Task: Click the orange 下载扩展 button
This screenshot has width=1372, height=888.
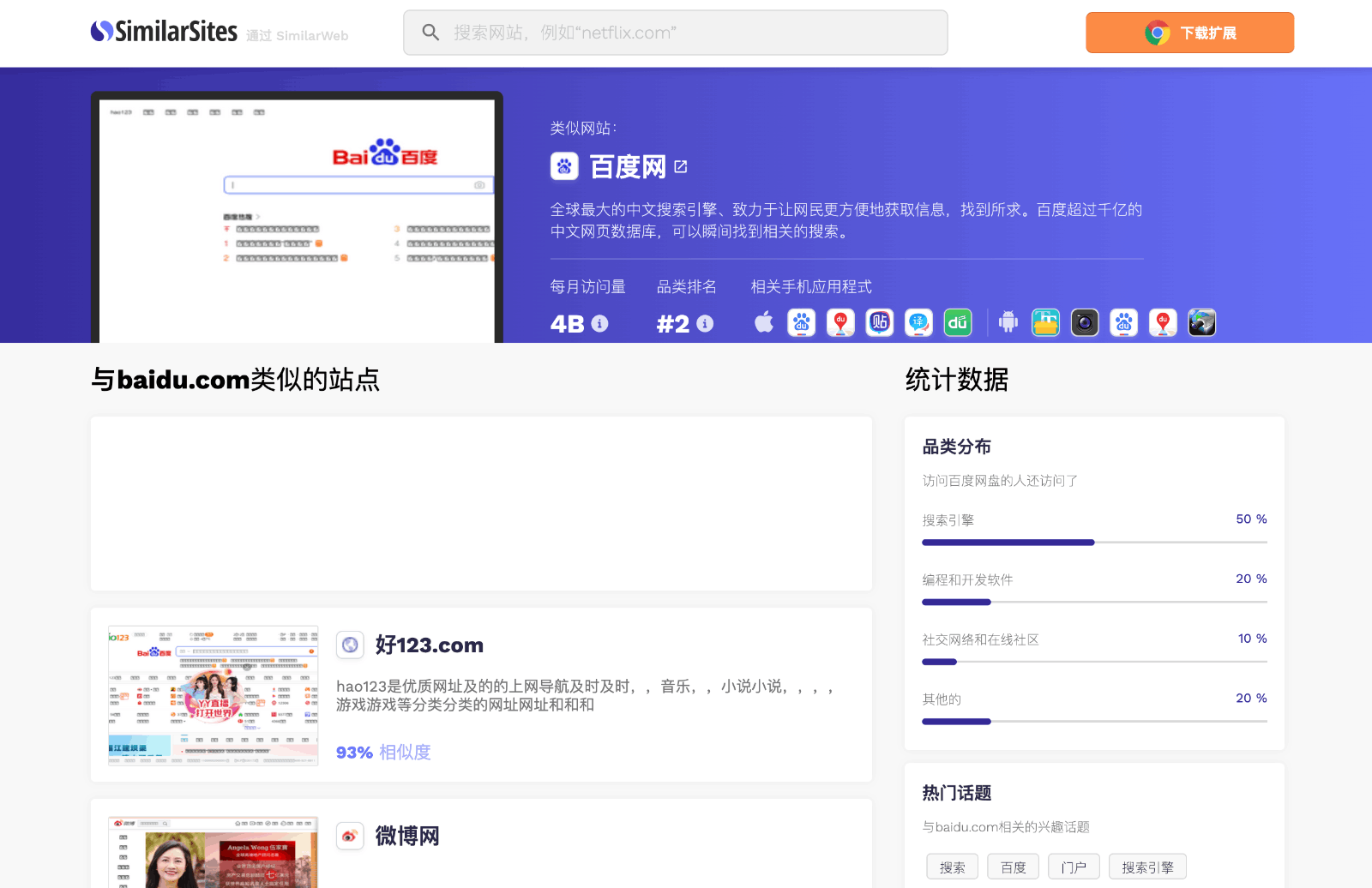Action: 1189,33
